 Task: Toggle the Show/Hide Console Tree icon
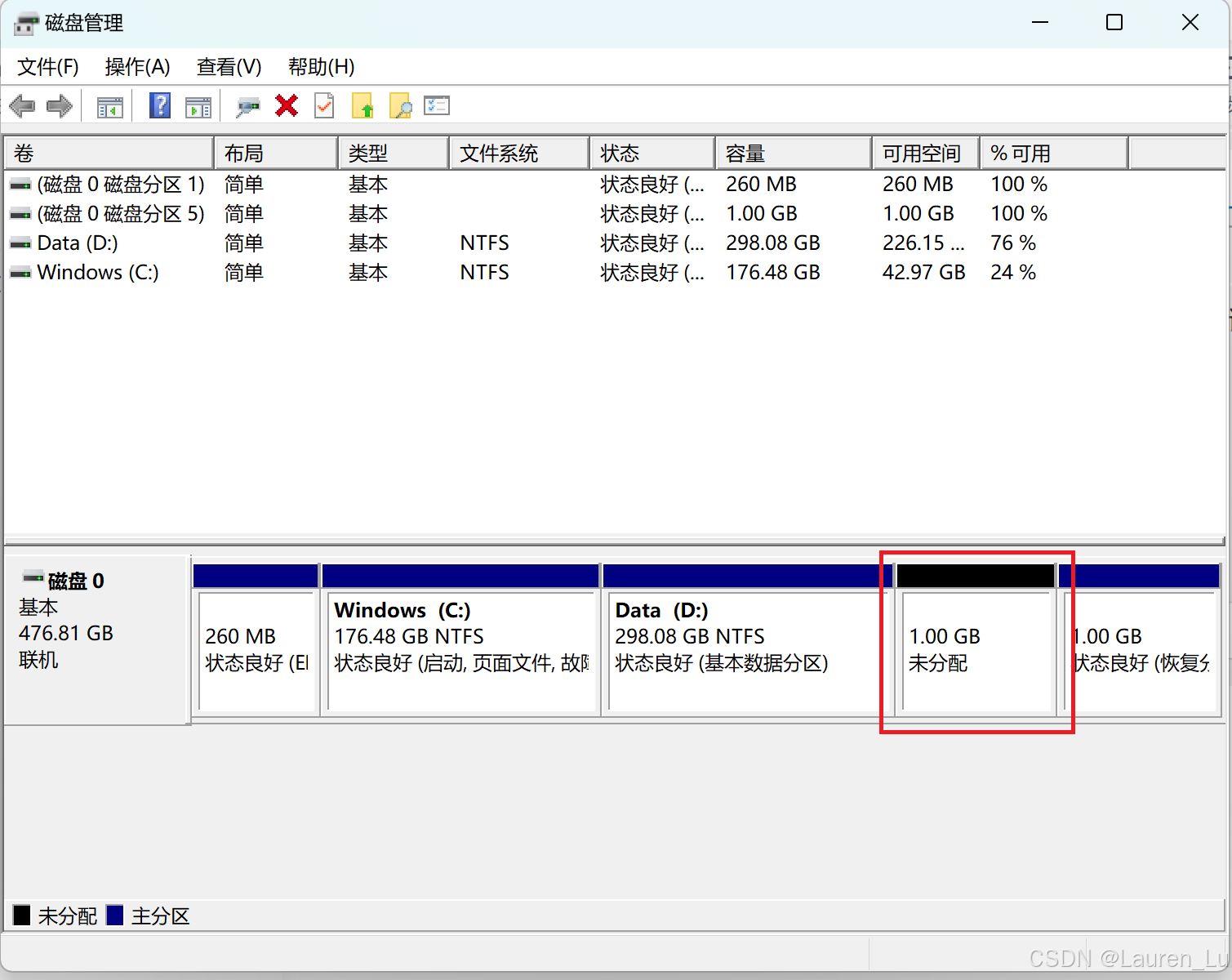pos(109,106)
